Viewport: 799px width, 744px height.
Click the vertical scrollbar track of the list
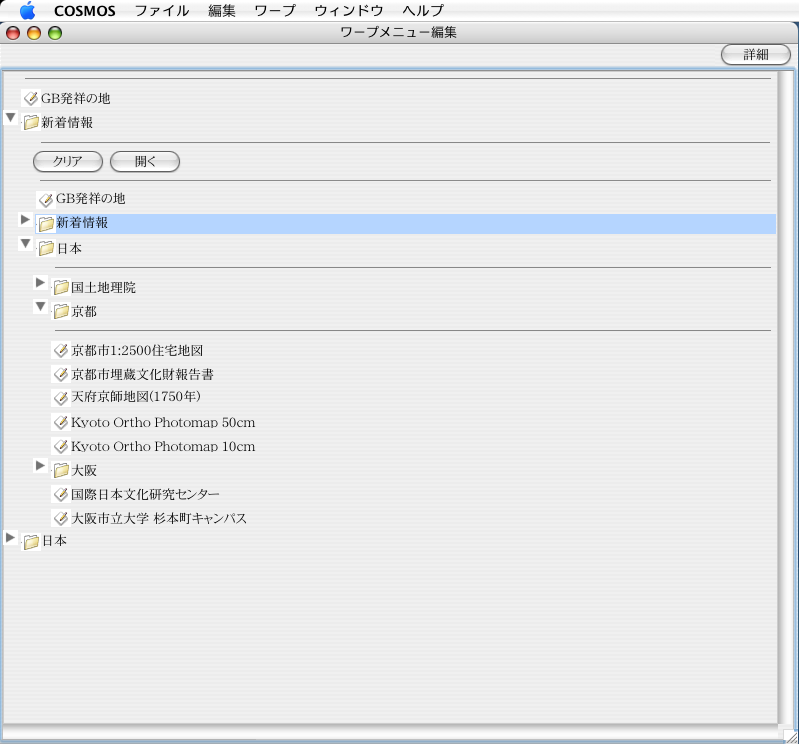point(787,397)
